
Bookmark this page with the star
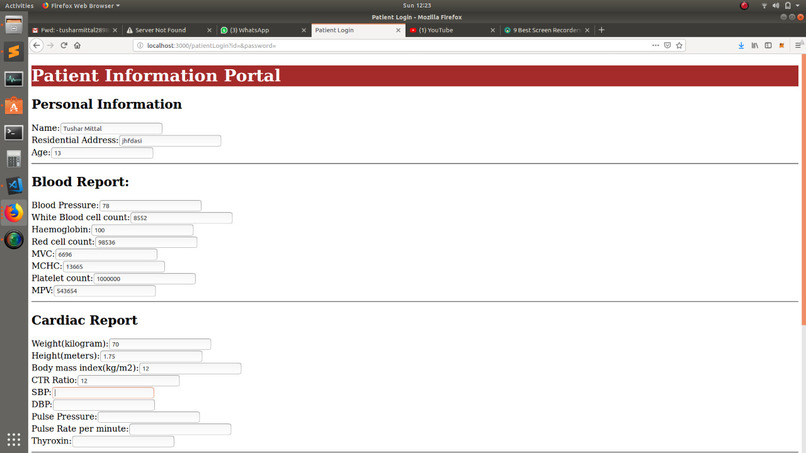tap(679, 45)
